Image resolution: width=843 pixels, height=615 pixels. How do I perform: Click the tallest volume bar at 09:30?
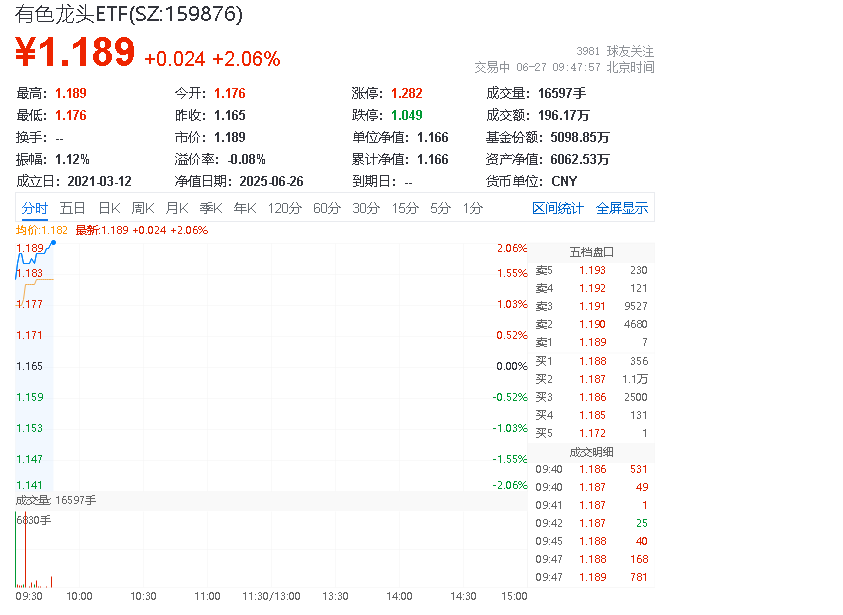[x=17, y=550]
